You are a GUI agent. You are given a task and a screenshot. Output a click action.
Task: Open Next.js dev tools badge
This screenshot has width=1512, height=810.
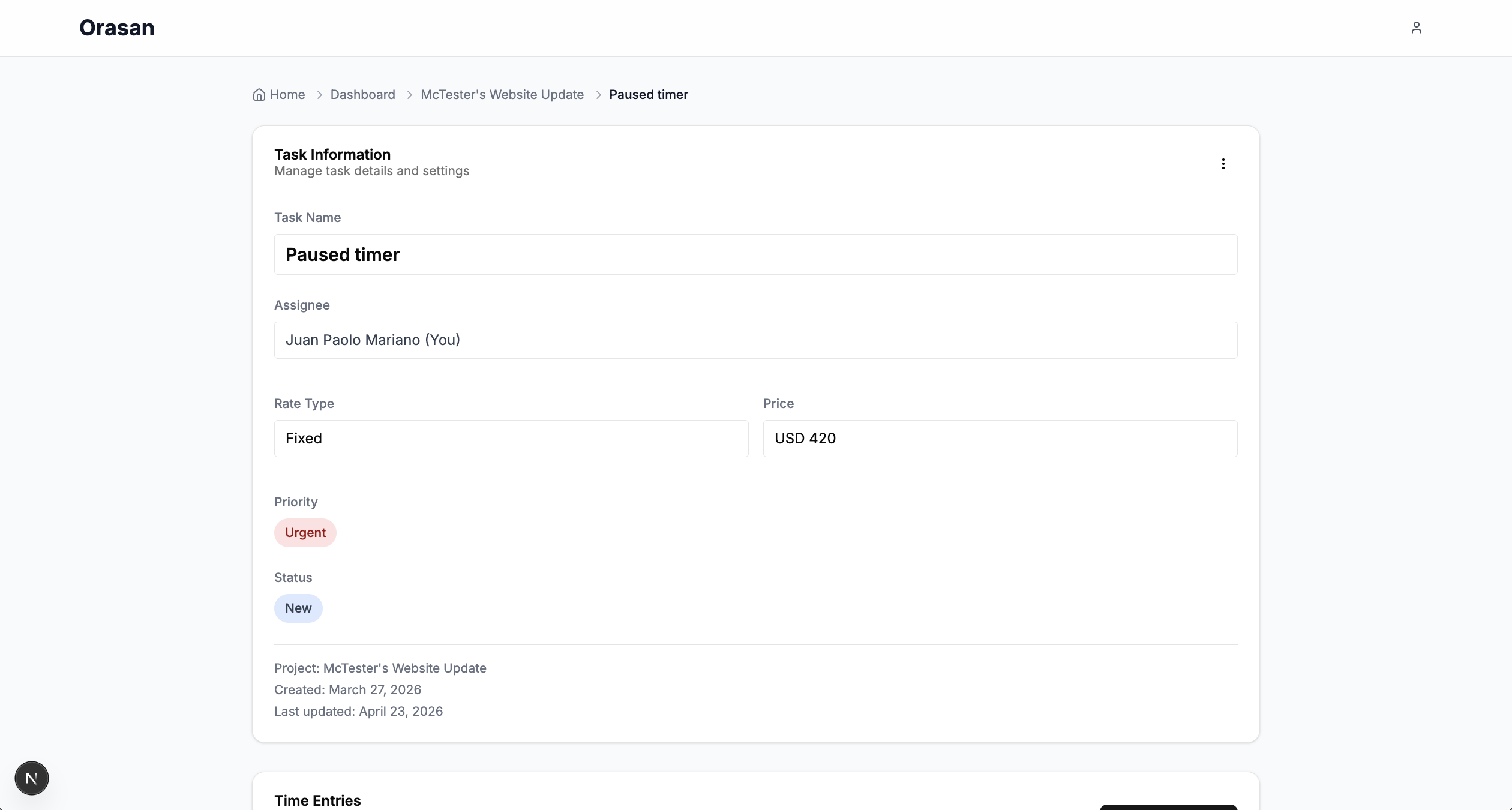32,778
